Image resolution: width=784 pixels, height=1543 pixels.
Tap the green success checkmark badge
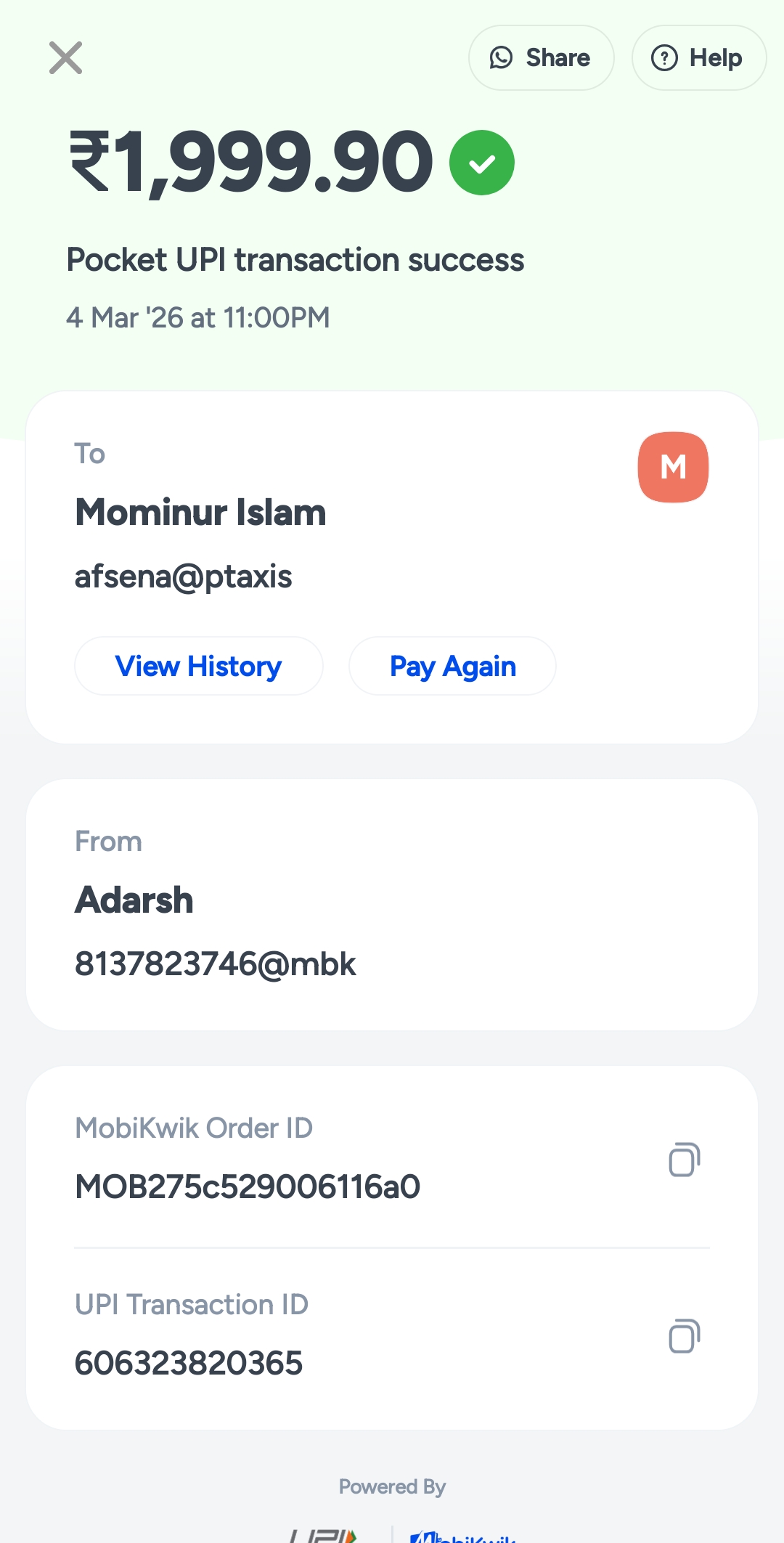481,163
